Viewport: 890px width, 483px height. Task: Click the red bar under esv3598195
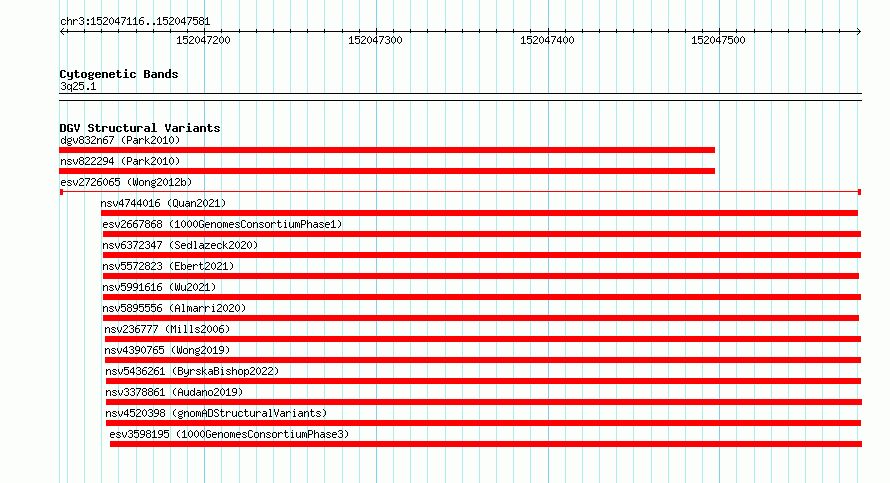[x=486, y=444]
